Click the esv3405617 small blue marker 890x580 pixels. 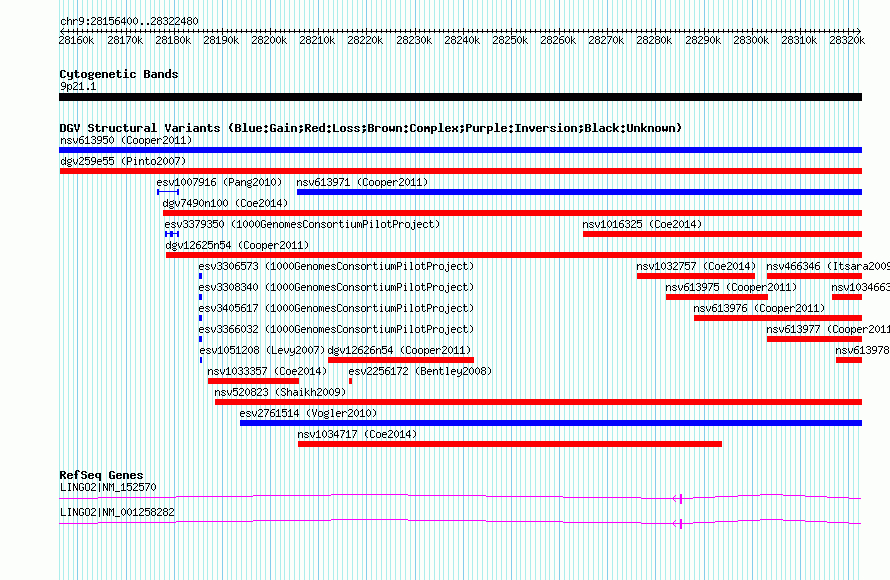pos(200,318)
